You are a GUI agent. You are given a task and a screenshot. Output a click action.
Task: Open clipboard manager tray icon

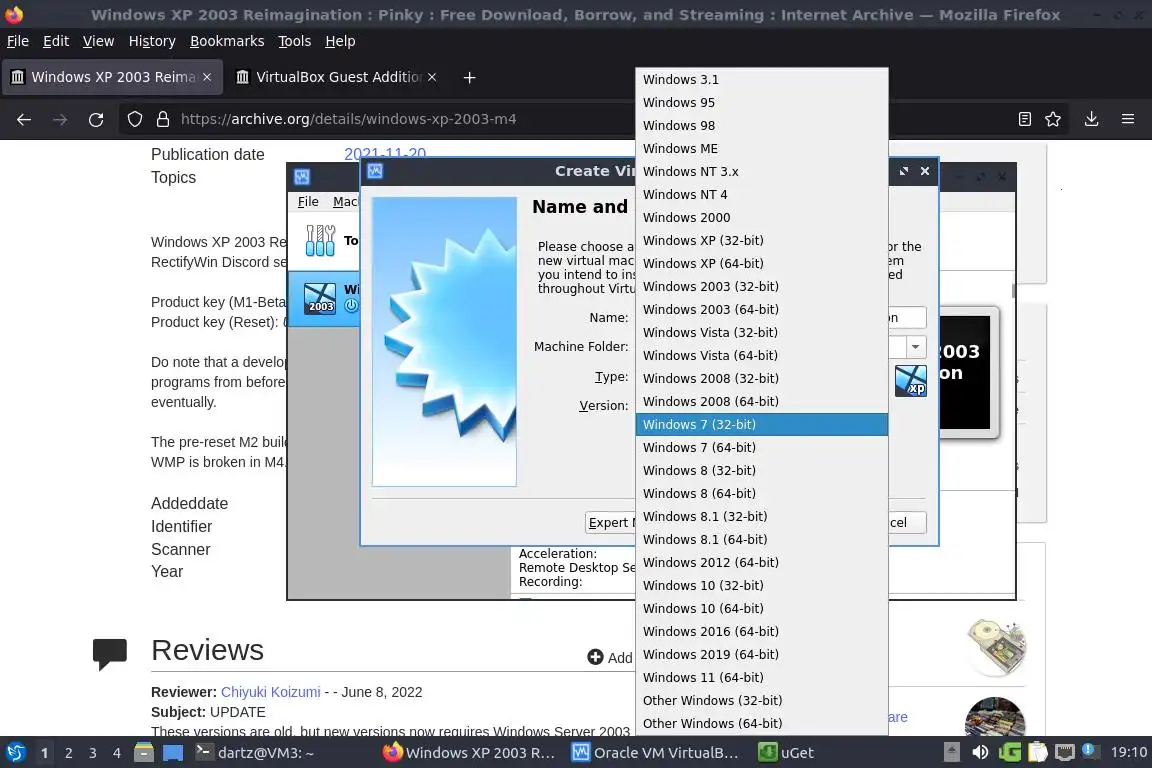tap(1037, 752)
